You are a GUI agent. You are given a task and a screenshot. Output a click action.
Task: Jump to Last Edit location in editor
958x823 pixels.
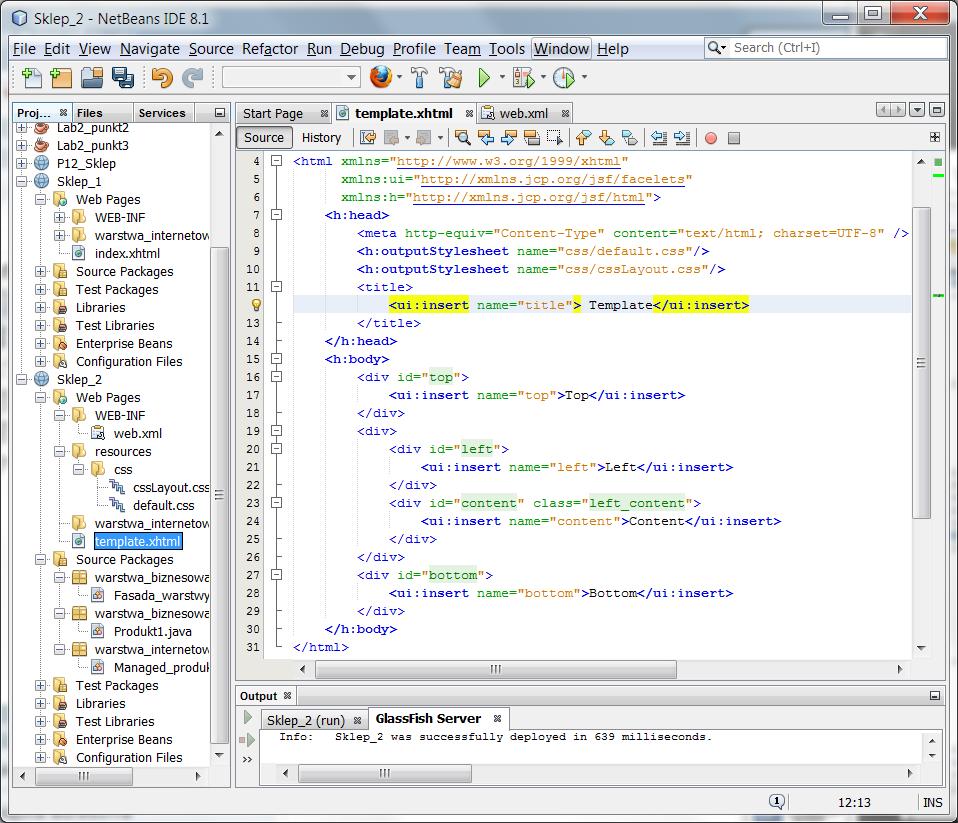tap(368, 138)
